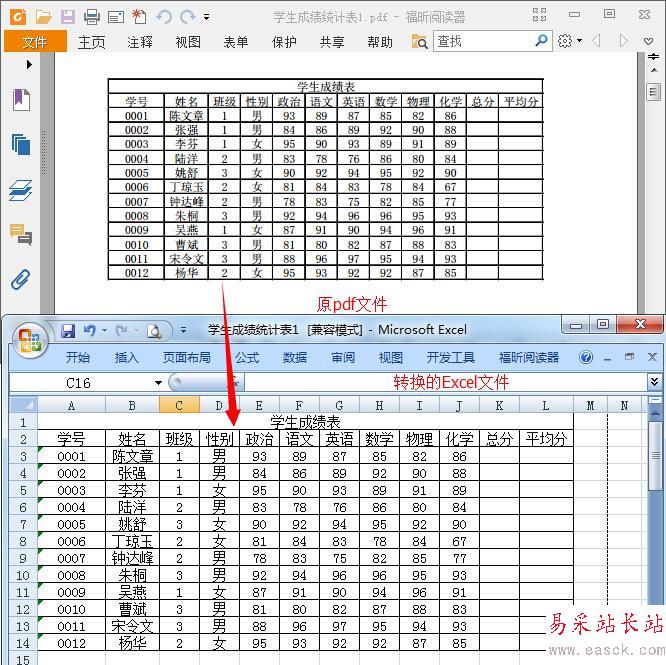The image size is (666, 665).
Task: Open the 保护 tab in Foxit
Action: pyautogui.click(x=284, y=42)
